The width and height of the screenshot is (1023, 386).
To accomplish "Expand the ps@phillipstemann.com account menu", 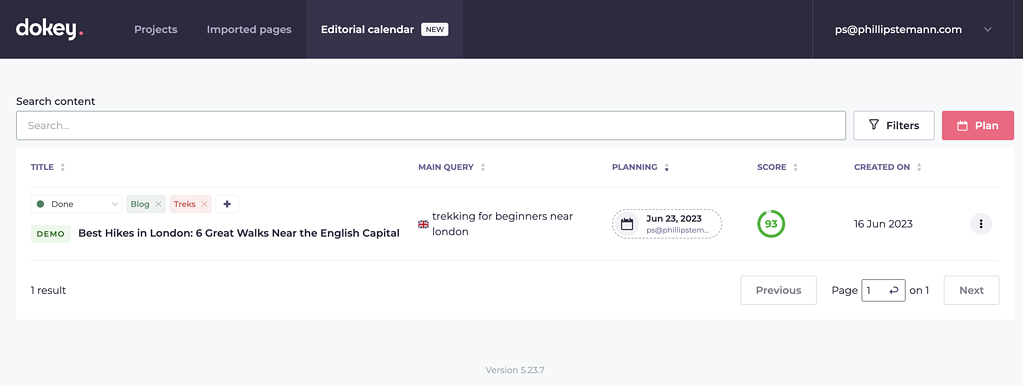I will (x=912, y=29).
